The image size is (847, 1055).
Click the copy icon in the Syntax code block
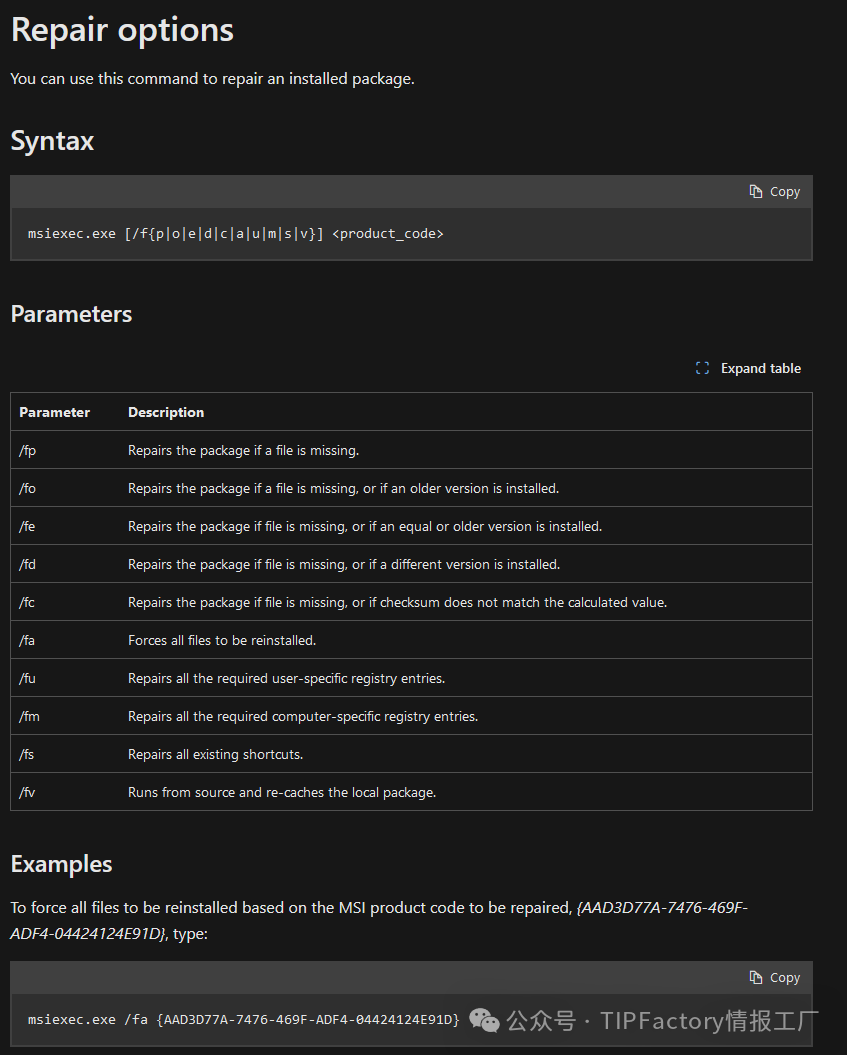point(756,192)
